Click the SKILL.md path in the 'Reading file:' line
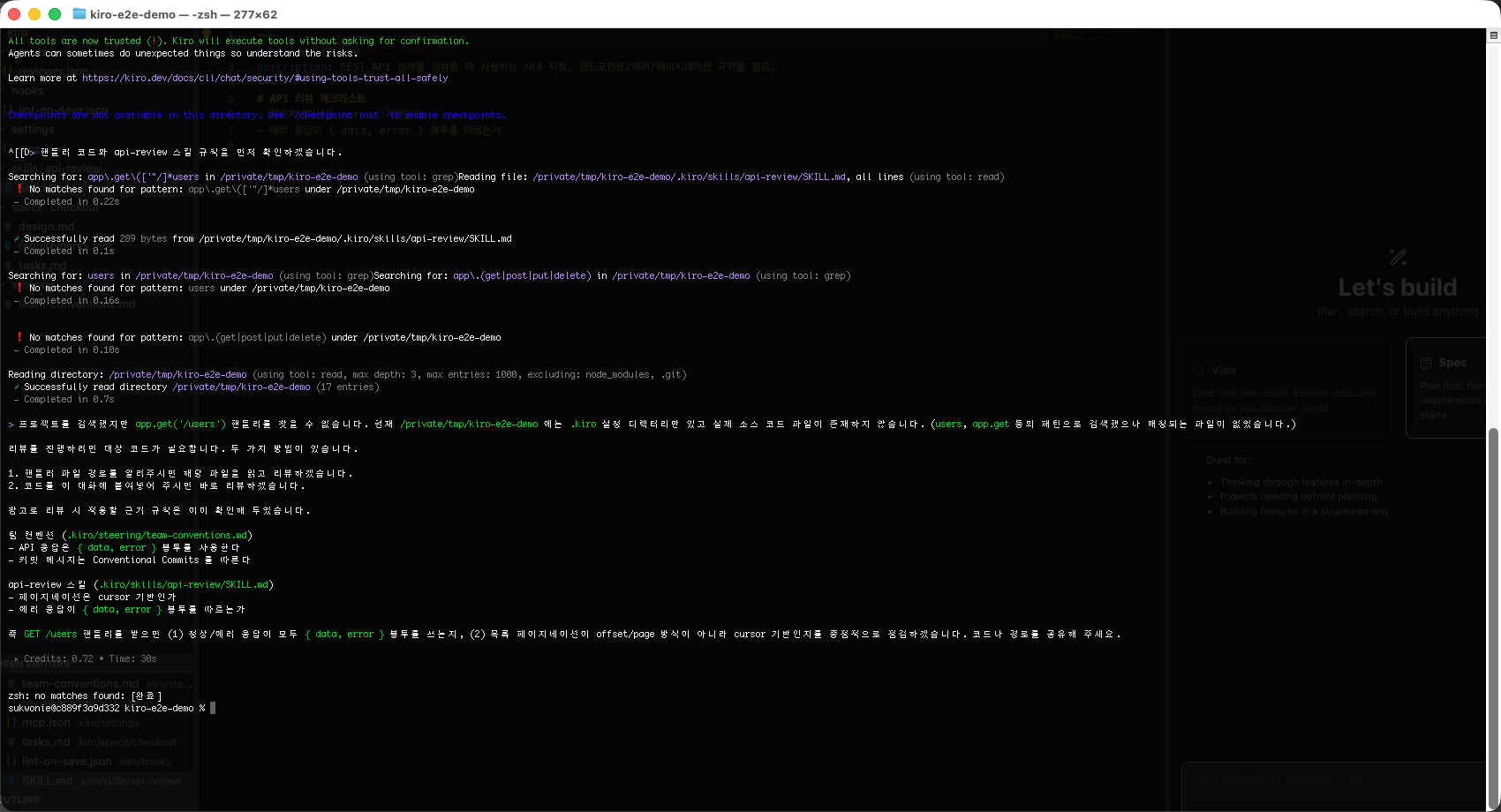 (689, 177)
